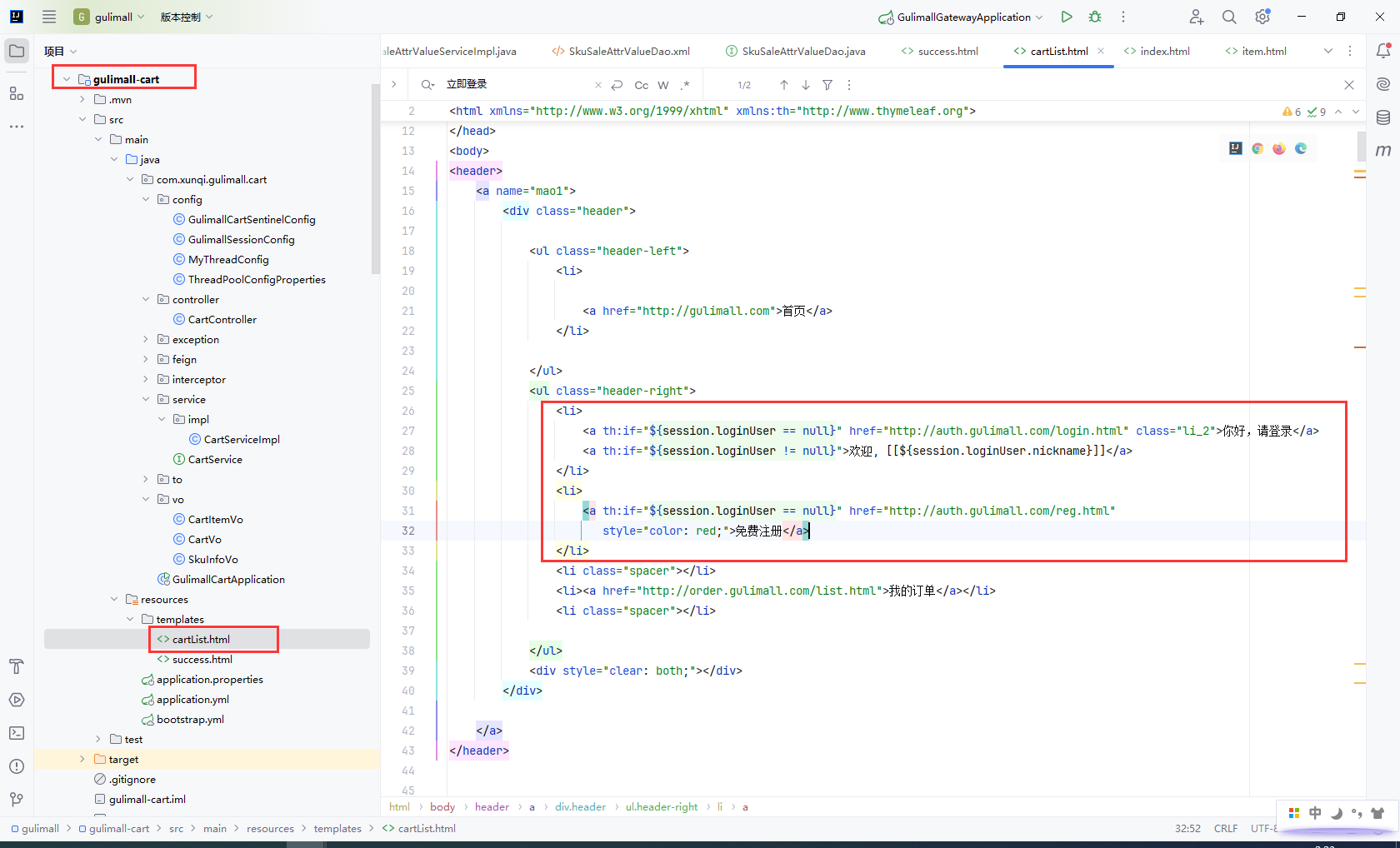
Task: Open IDE settings gear
Action: (x=1262, y=17)
